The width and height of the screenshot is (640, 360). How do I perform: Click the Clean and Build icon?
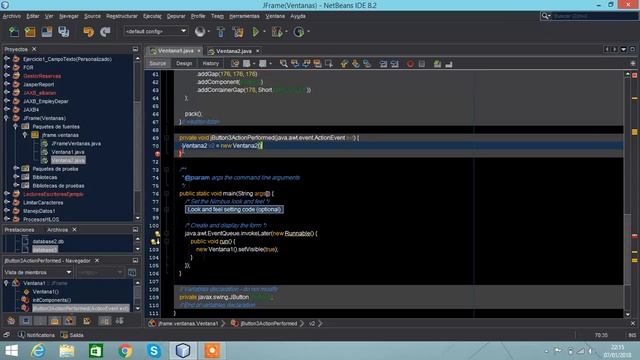tap(238, 31)
